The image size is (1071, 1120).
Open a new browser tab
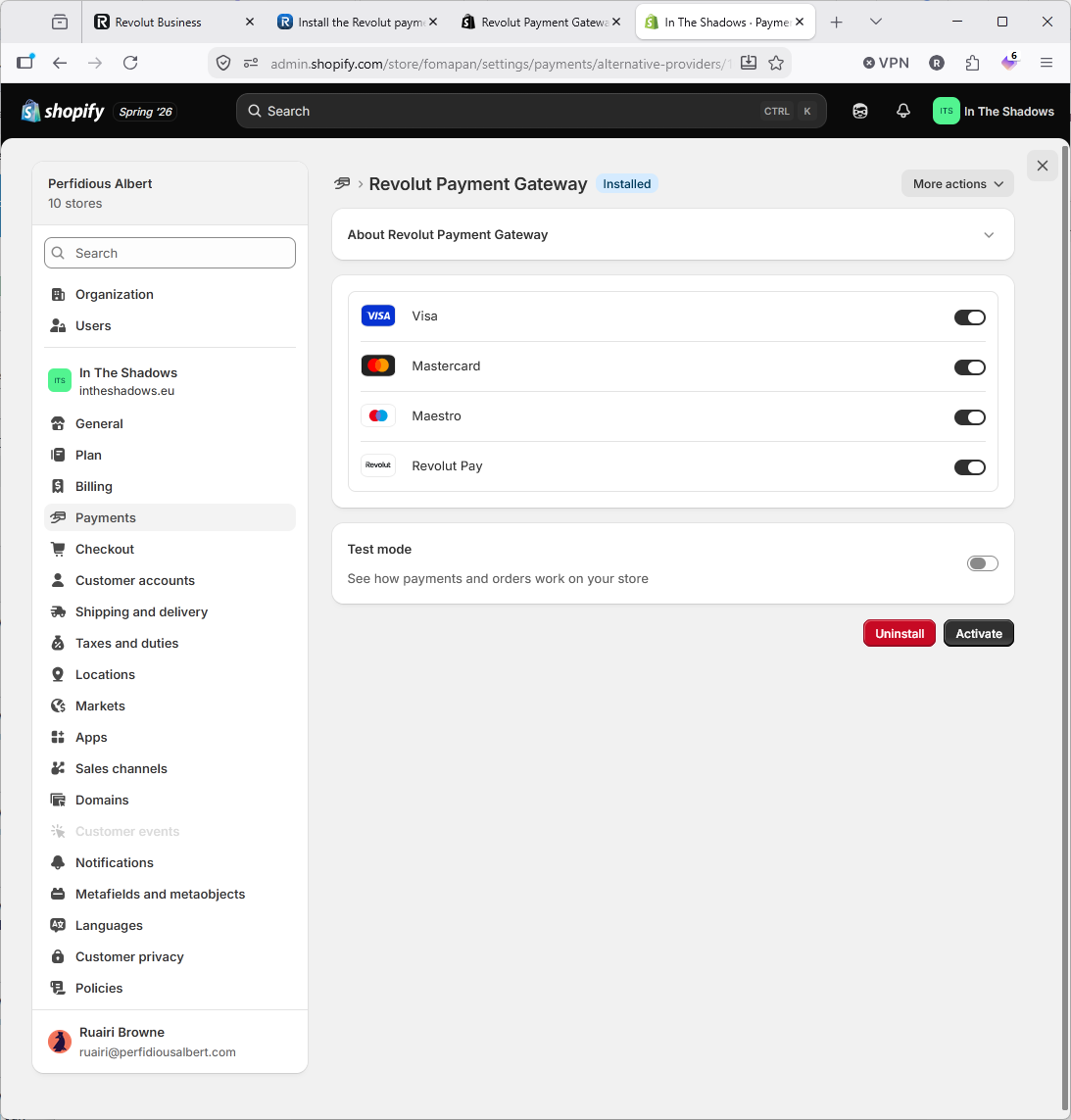[837, 23]
